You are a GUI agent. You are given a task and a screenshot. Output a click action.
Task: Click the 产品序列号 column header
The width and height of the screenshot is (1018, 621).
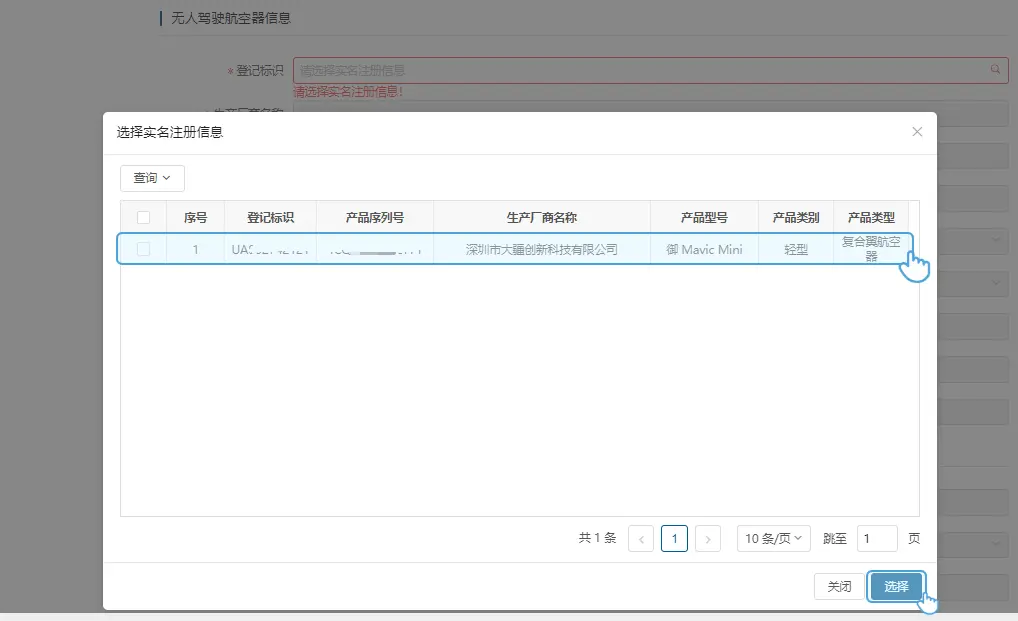[374, 216]
